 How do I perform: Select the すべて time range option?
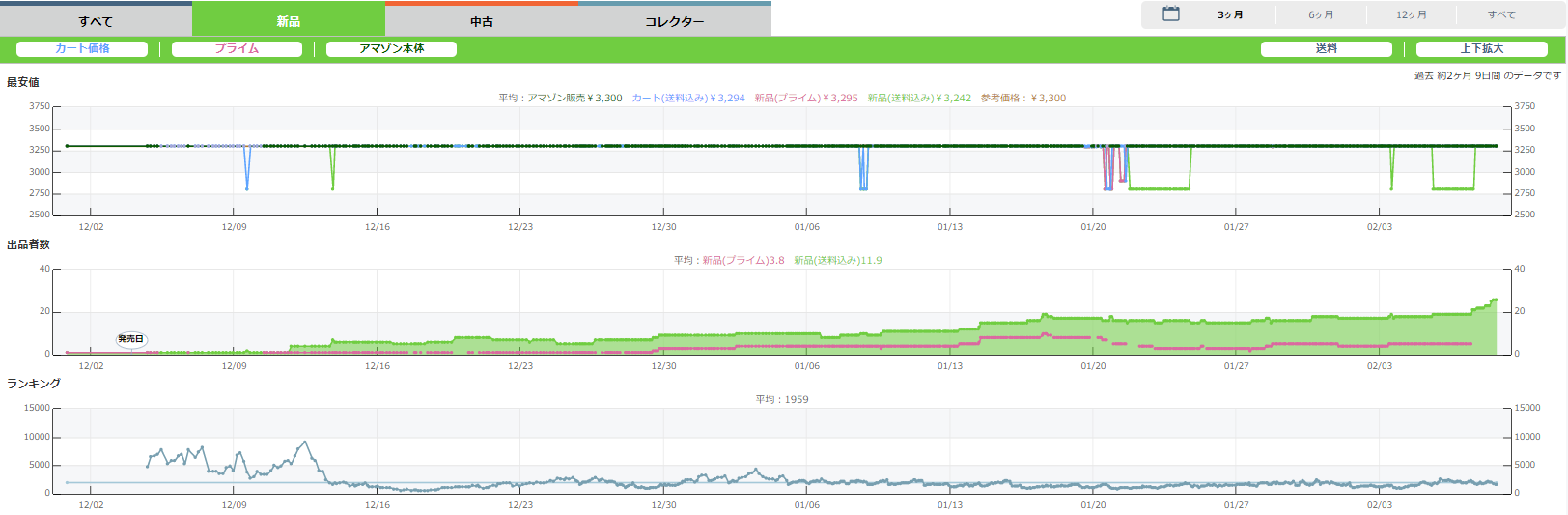1500,14
